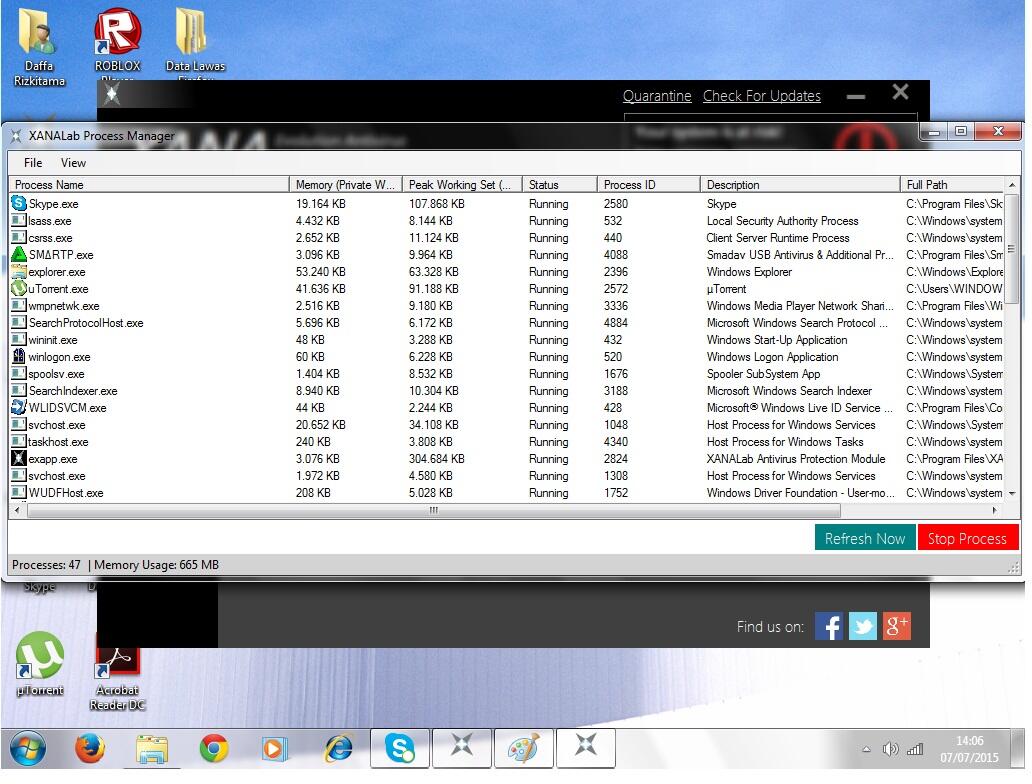Sort by Peak Working Set column
Screen dimensions: 1032x784
pos(462,185)
